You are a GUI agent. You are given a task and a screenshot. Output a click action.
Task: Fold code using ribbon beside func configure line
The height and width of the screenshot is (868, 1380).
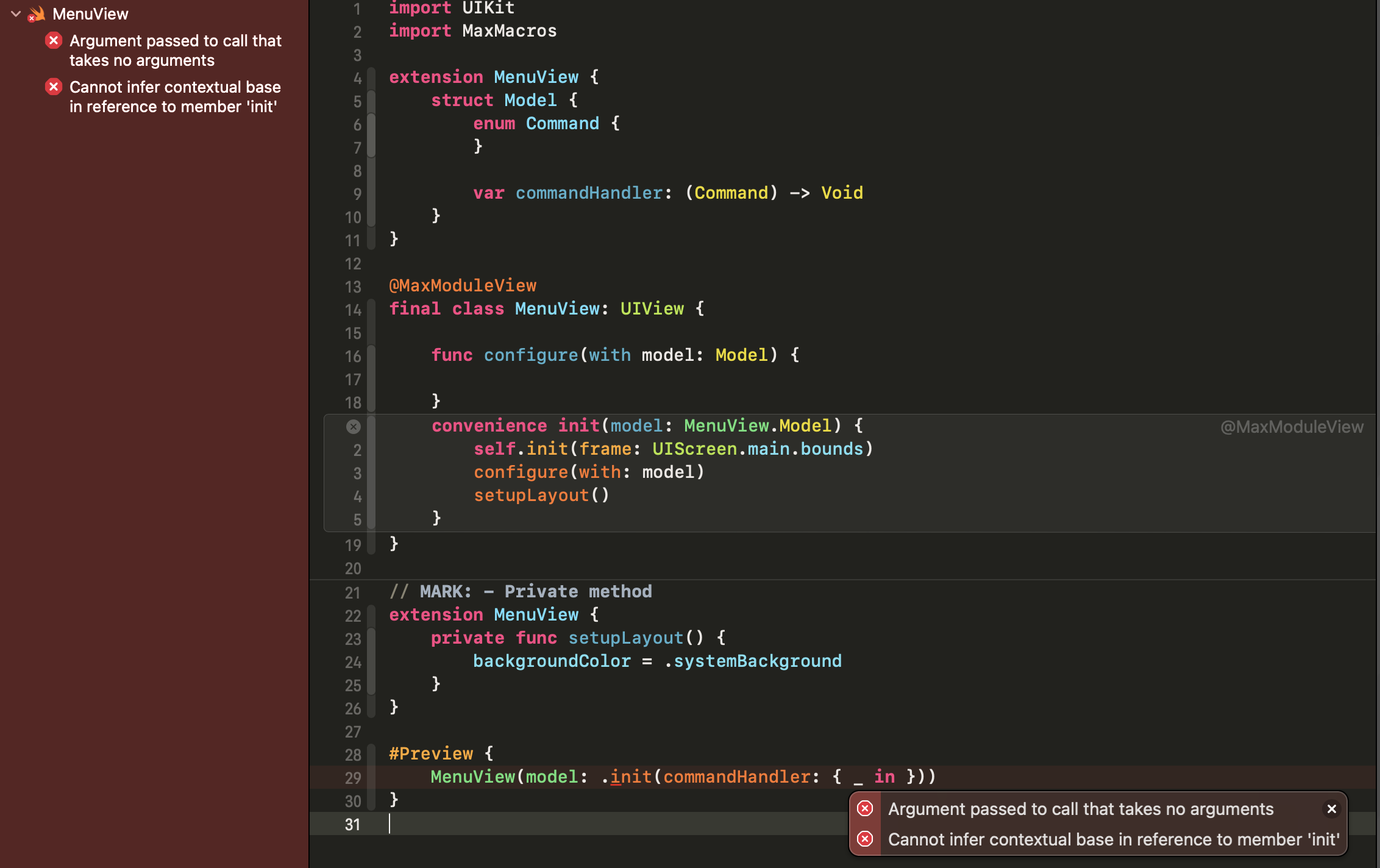coord(371,355)
